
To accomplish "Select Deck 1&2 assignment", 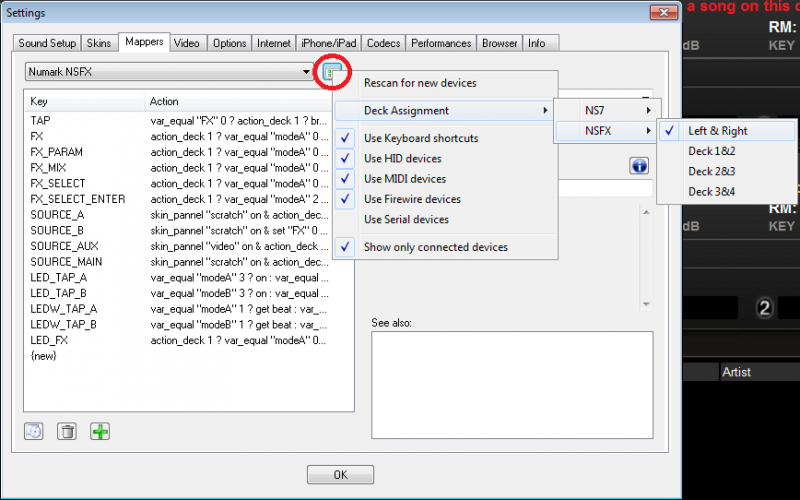I will (x=727, y=152).
